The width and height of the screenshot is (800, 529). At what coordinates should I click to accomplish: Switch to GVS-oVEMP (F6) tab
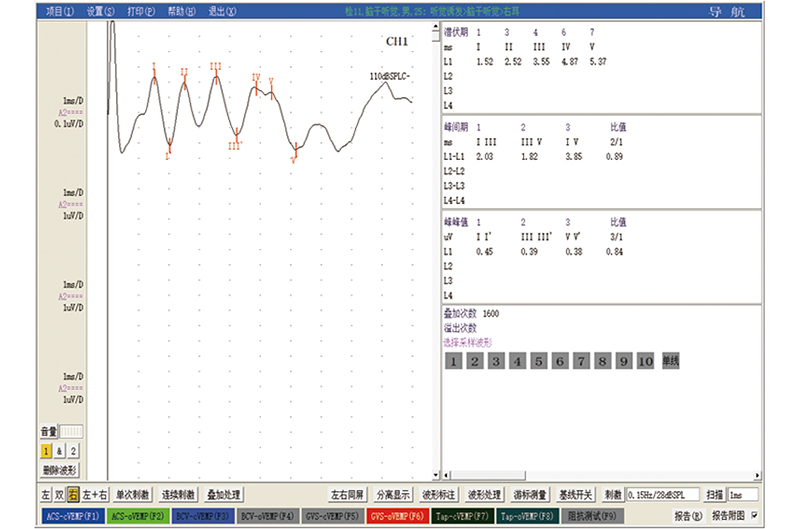coord(400,516)
